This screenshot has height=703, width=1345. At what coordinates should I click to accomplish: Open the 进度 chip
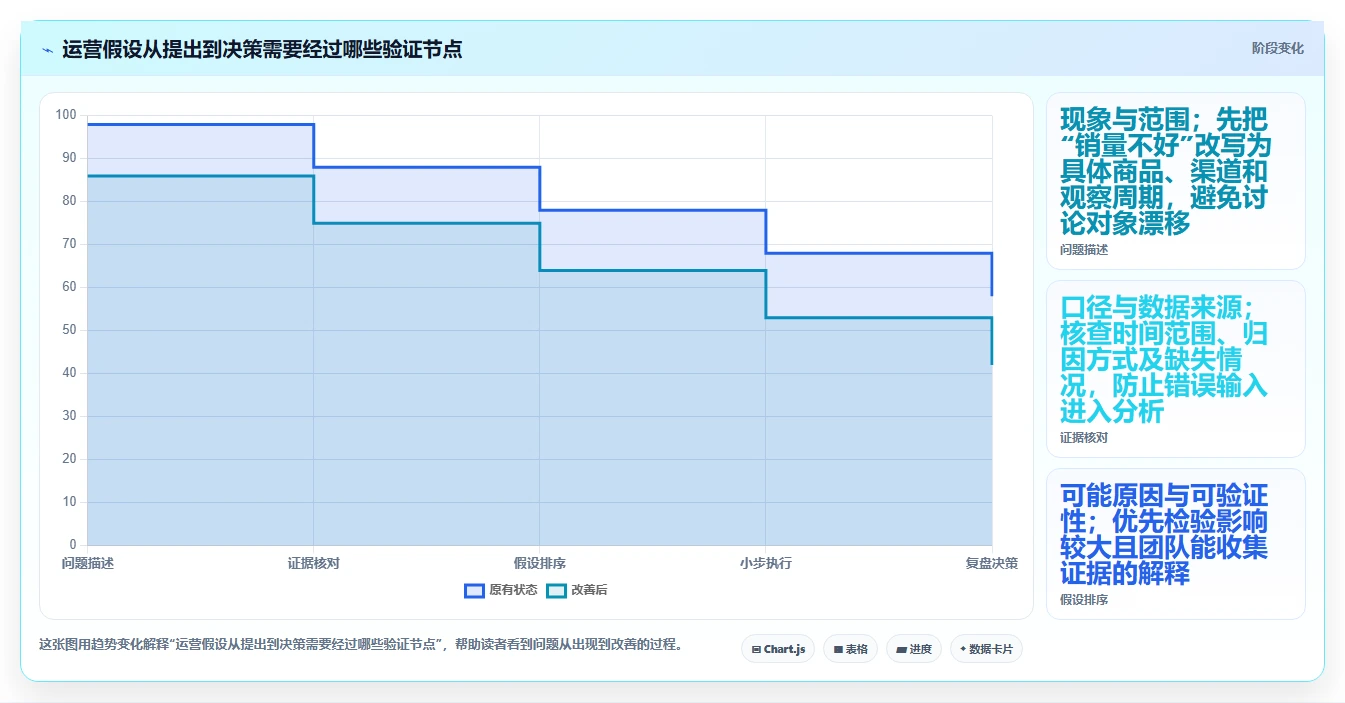914,649
